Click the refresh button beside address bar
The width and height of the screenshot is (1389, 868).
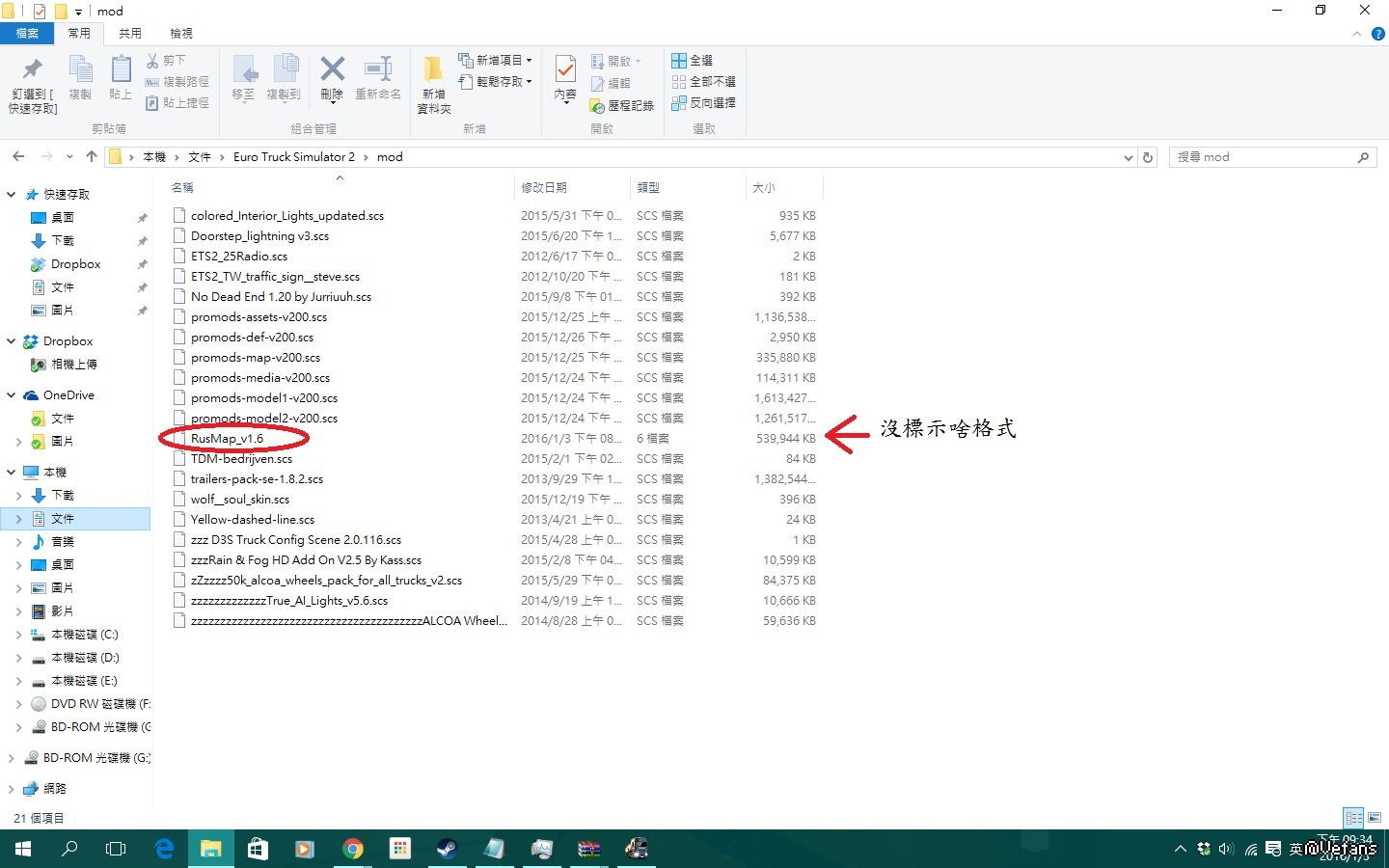(1148, 157)
